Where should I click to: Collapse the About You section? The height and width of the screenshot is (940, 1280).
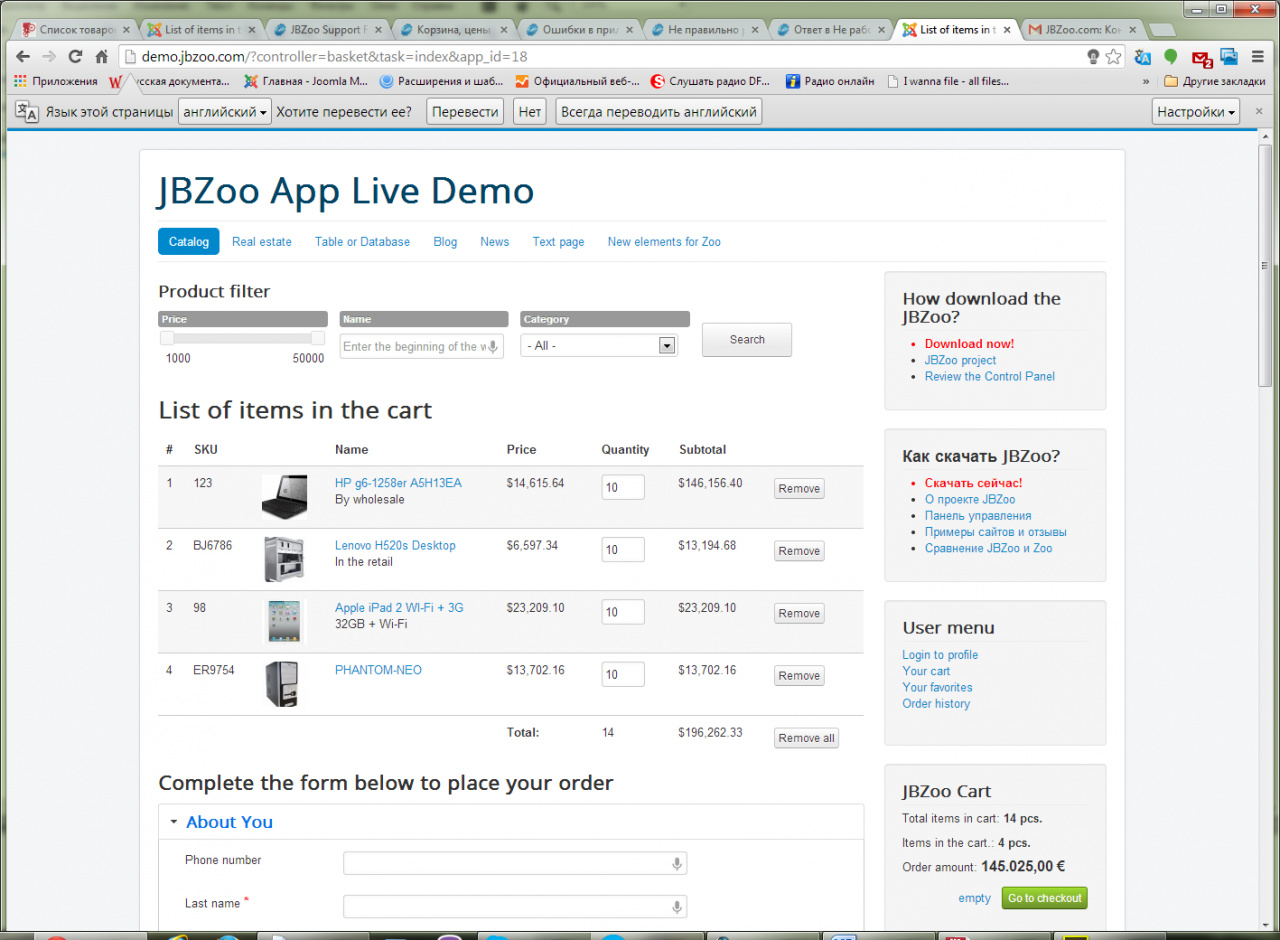[x=229, y=822]
